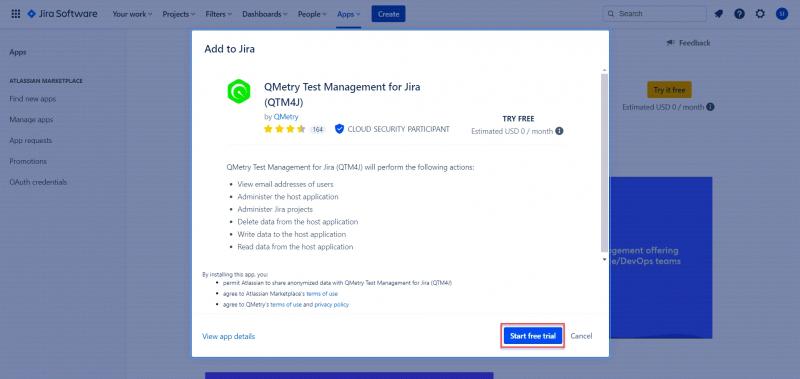800x379 pixels.
Task: Click into the Search field
Action: pos(655,14)
